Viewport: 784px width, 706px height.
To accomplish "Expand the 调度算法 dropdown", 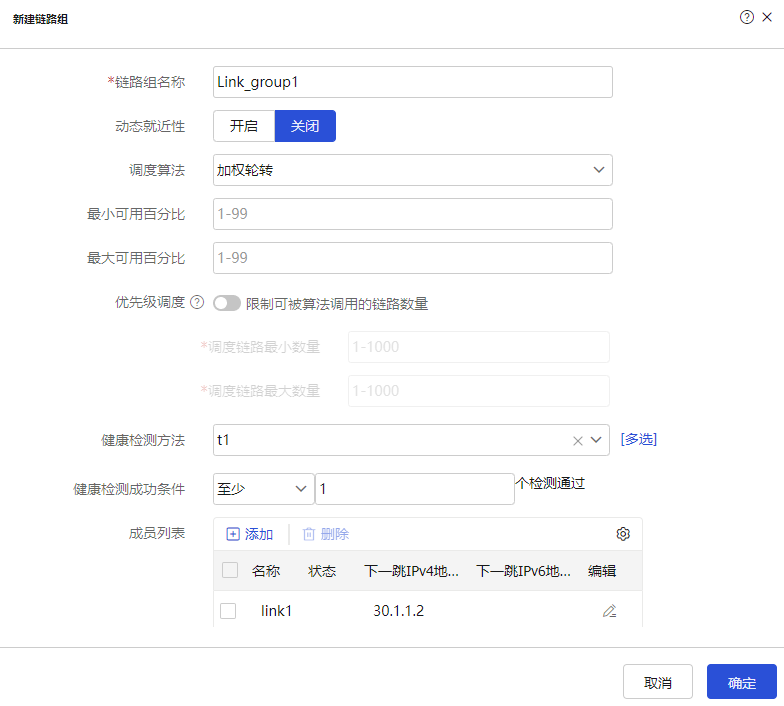I will [412, 170].
